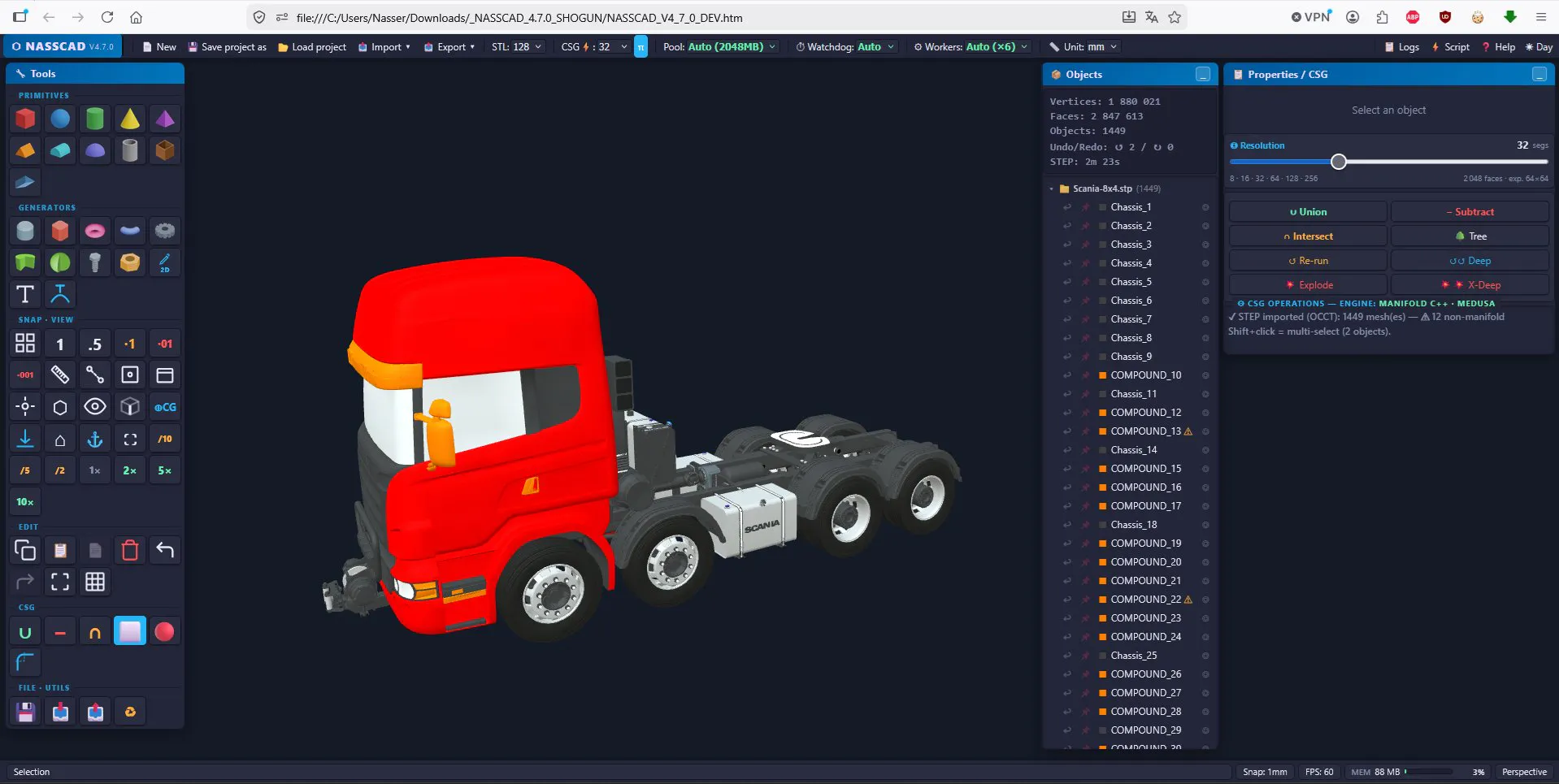Click the CG center-of-gravity button
Viewport: 1559px width, 784px height.
click(x=165, y=406)
